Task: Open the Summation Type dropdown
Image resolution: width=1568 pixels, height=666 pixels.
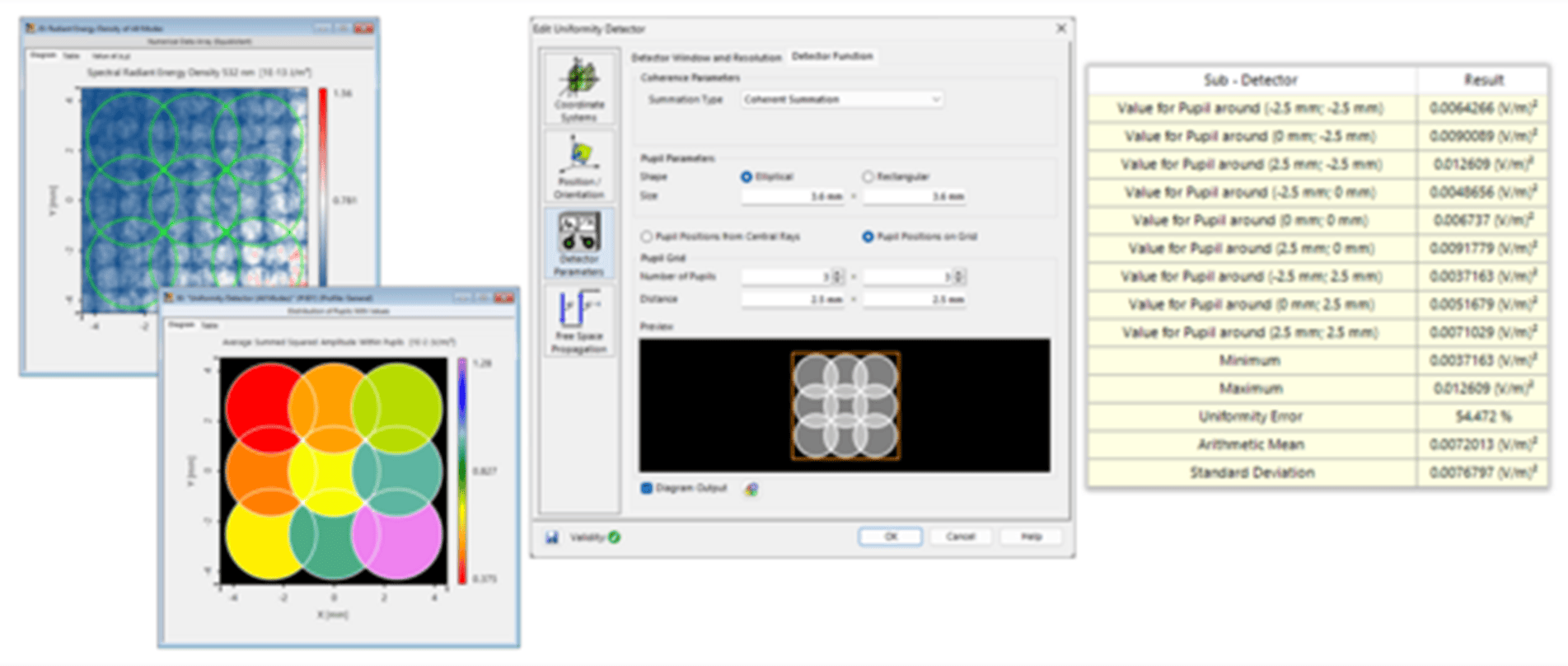Action: pyautogui.click(x=841, y=99)
